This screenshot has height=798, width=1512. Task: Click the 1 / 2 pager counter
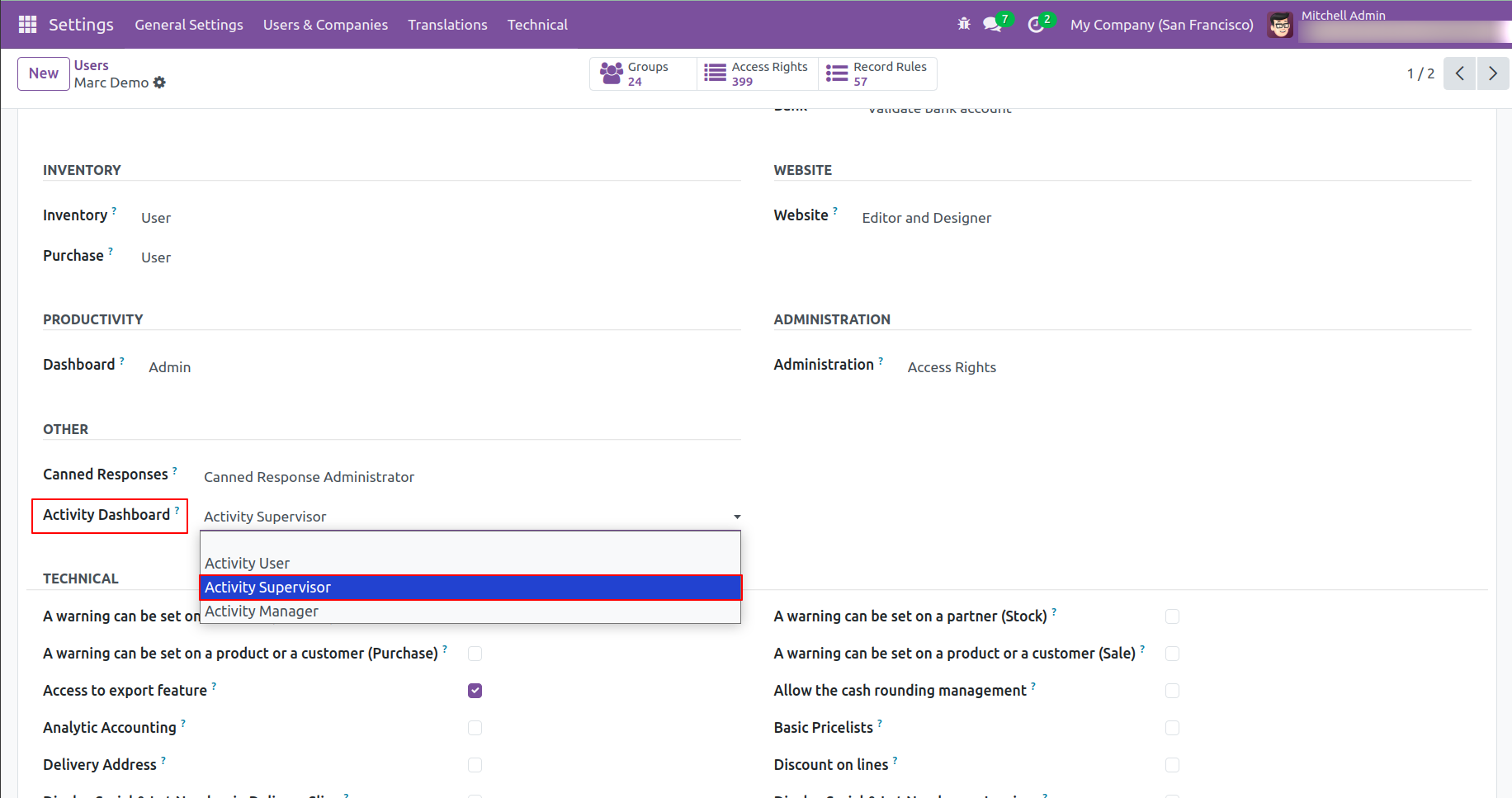tap(1420, 73)
